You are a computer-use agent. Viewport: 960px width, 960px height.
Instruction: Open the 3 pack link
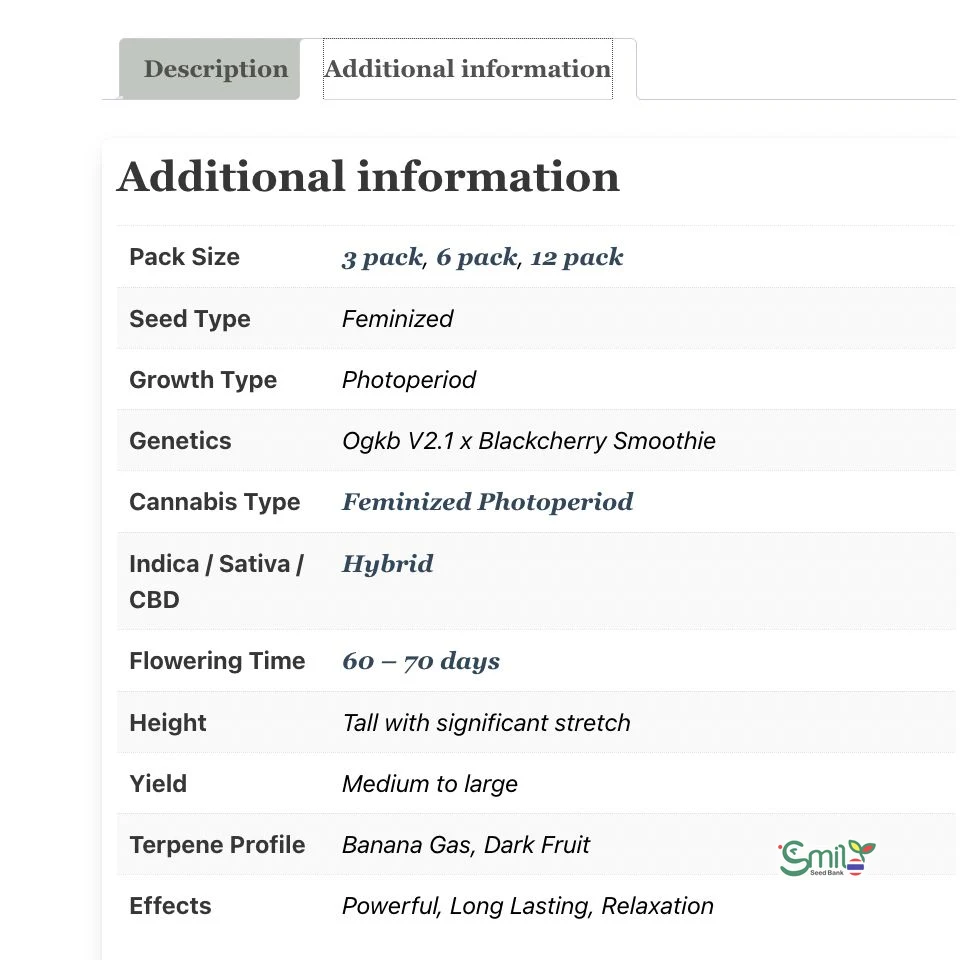point(382,257)
